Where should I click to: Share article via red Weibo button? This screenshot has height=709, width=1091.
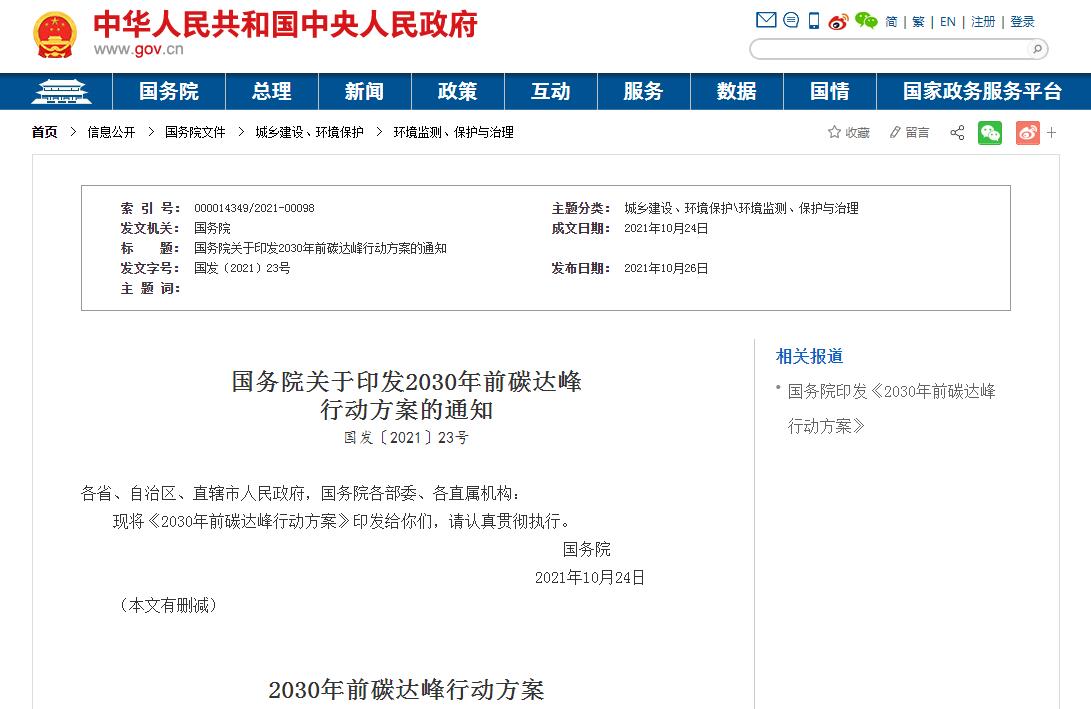pos(1028,132)
